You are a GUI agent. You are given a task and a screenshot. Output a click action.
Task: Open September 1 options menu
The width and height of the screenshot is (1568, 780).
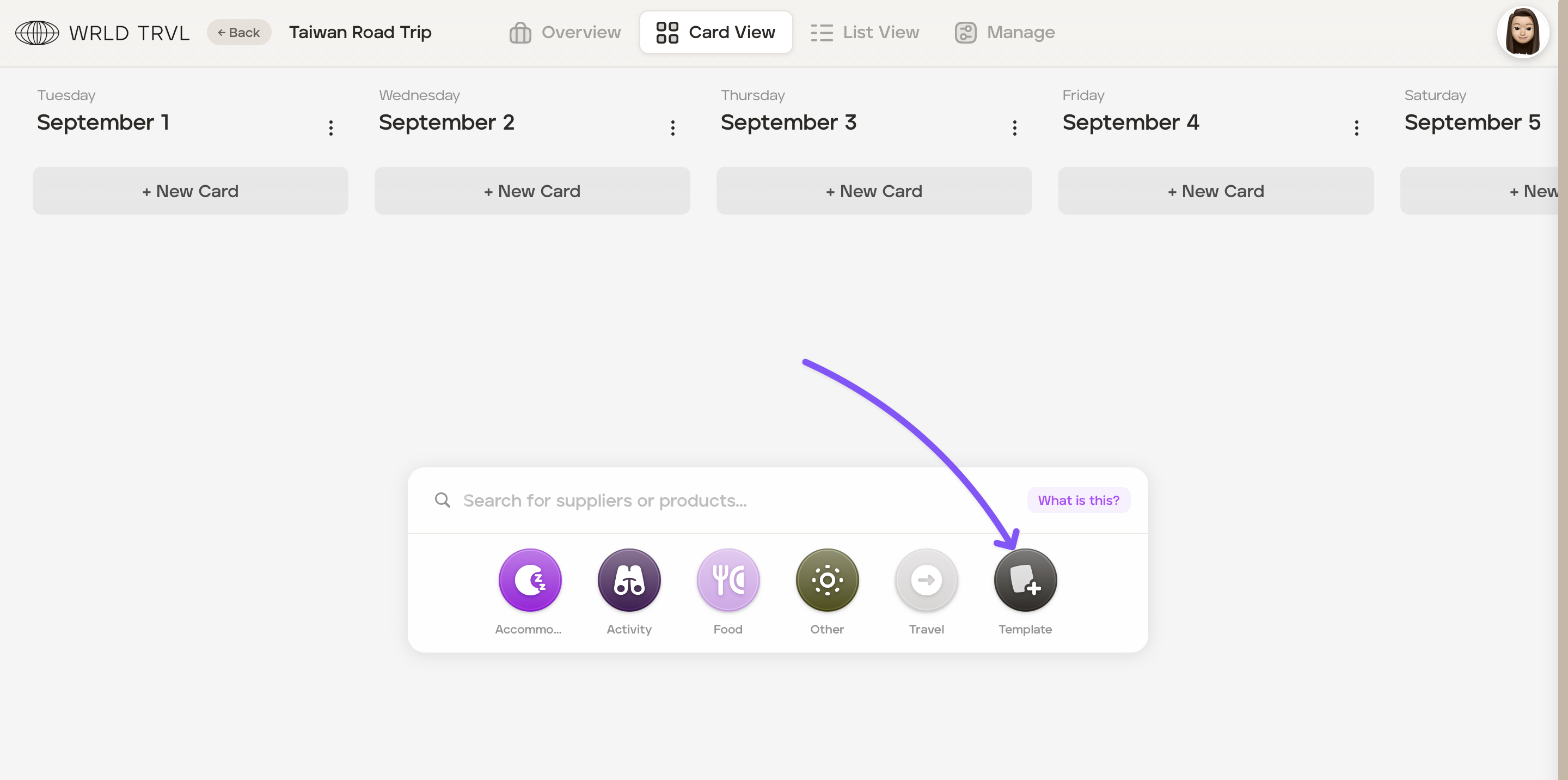pos(331,127)
